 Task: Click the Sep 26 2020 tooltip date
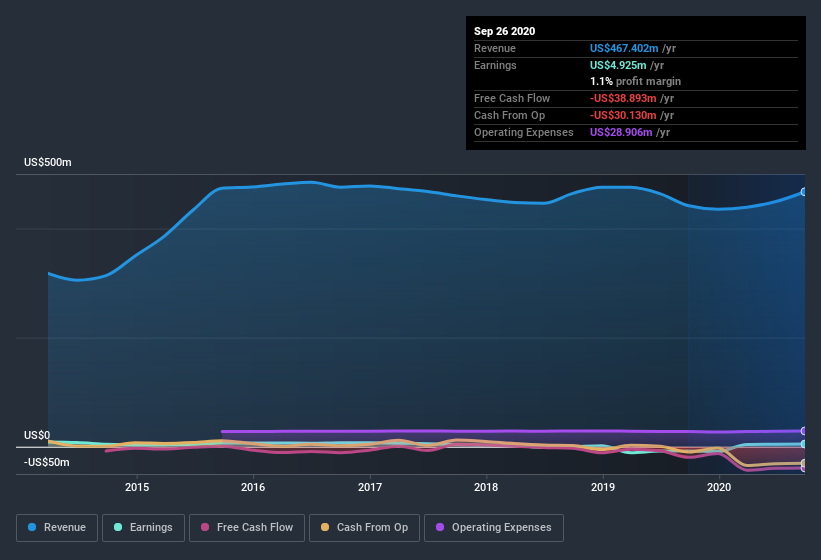pos(504,31)
